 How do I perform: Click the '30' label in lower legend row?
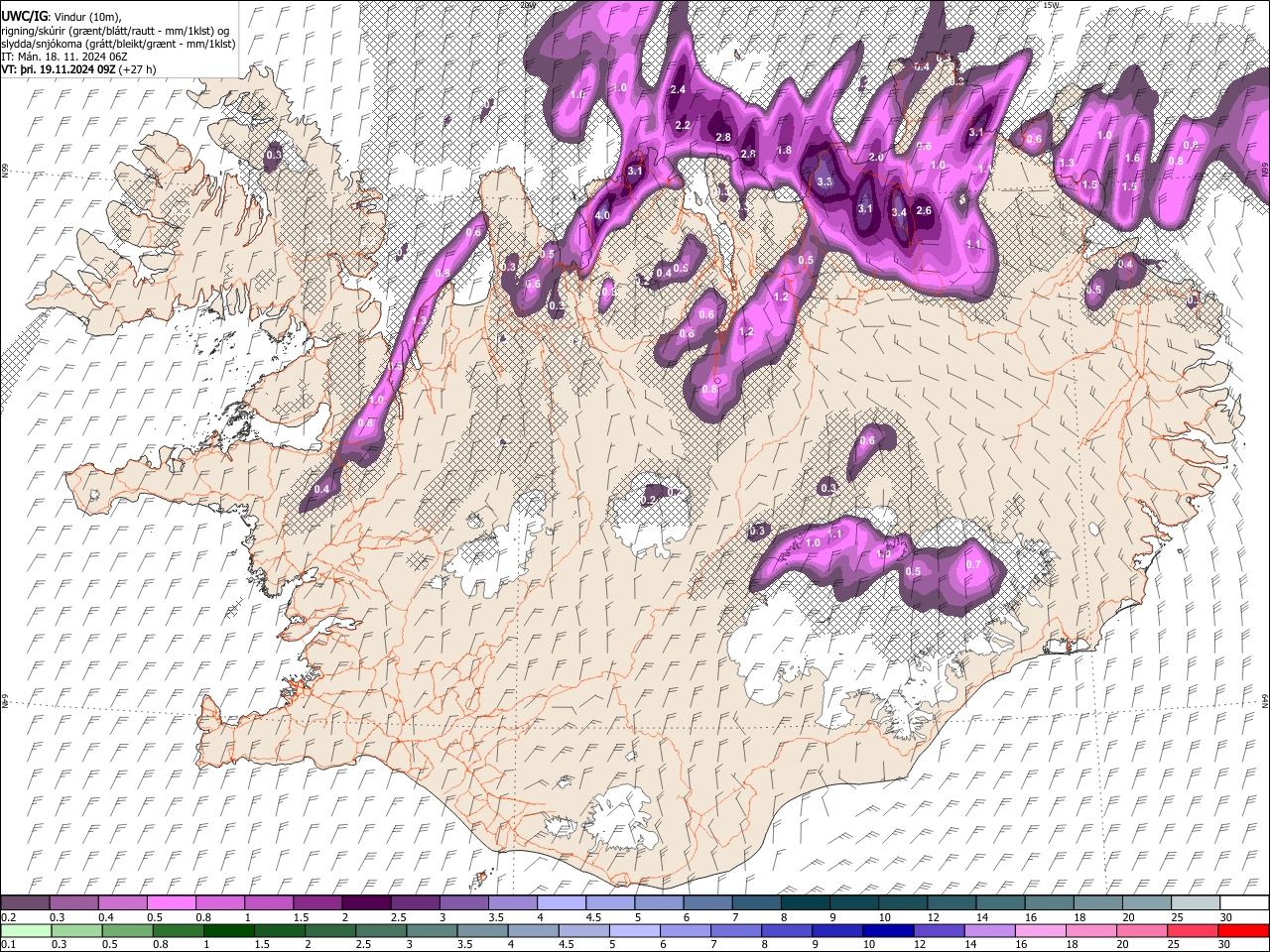coord(1225,944)
